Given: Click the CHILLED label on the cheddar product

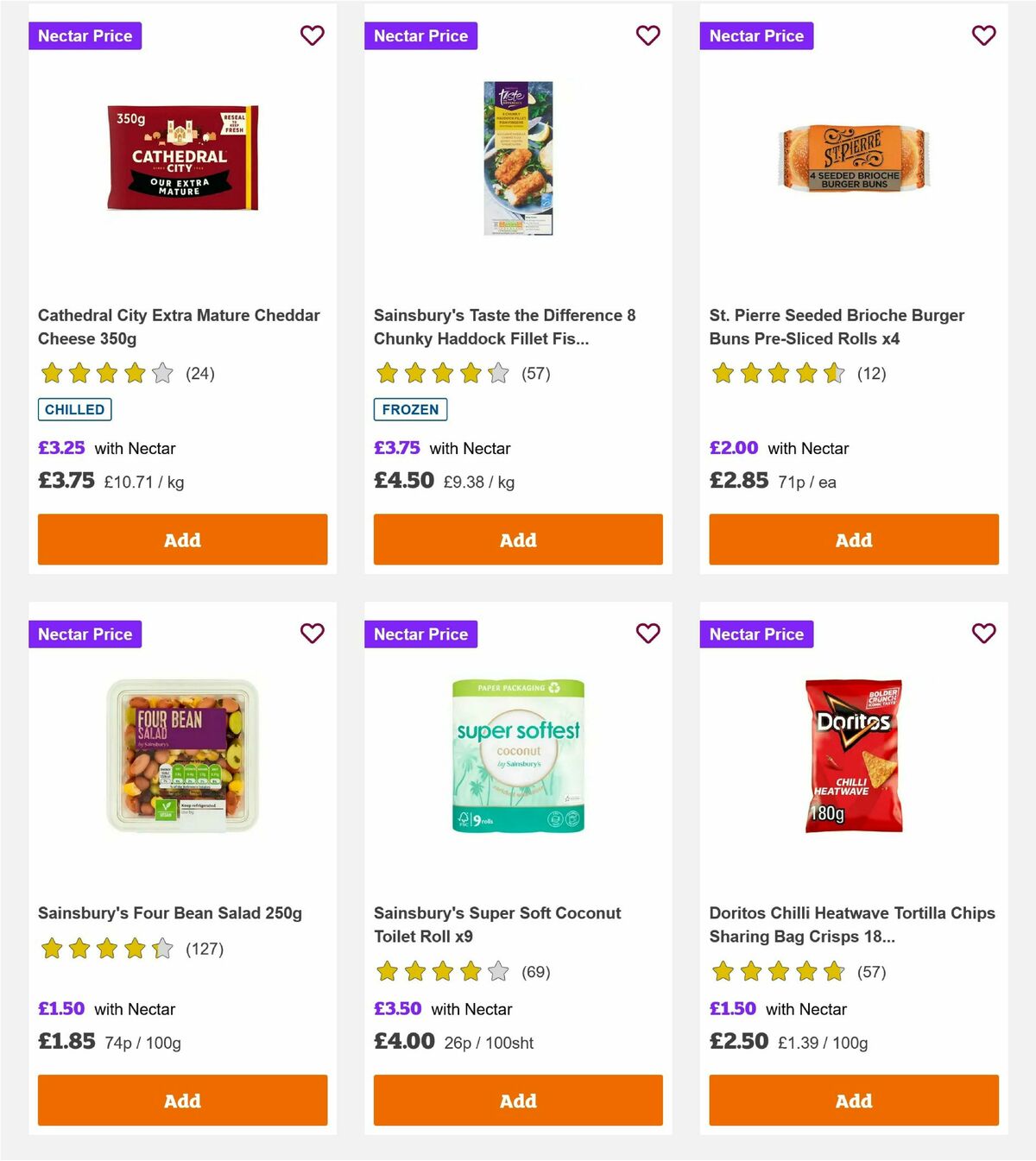Looking at the screenshot, I should (x=74, y=409).
